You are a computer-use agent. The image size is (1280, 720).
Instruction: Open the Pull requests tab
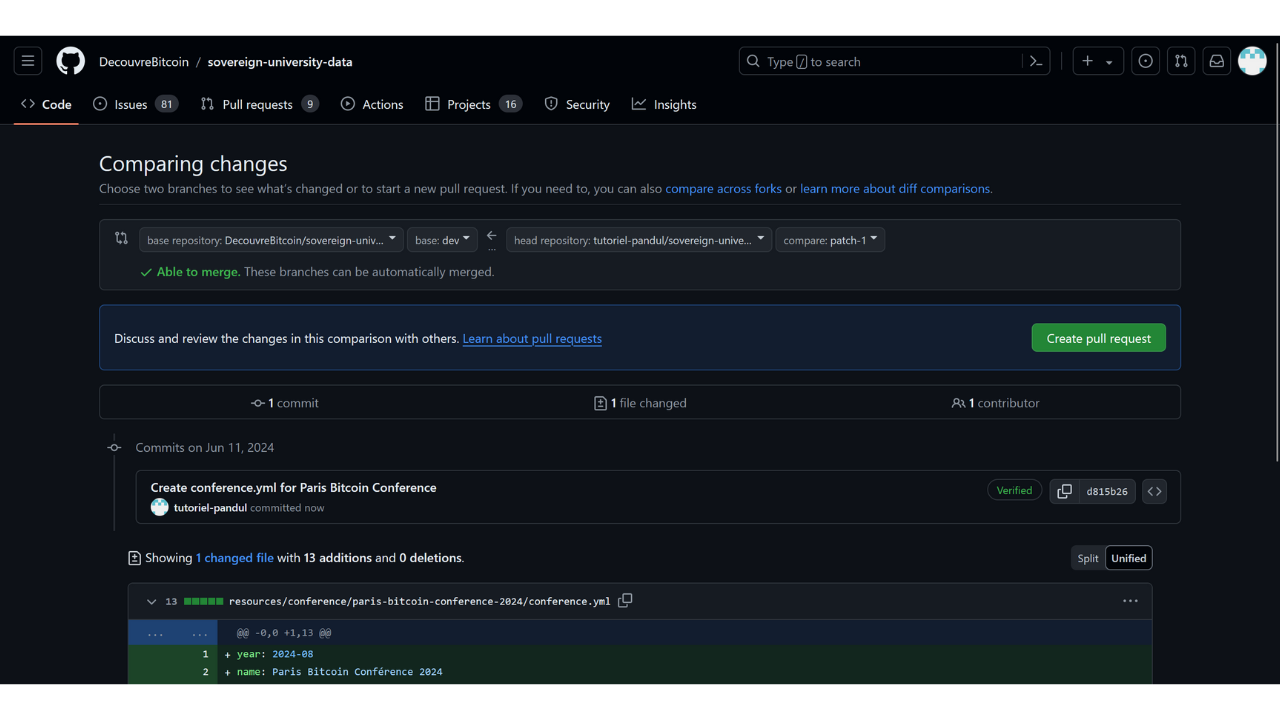[x=259, y=104]
